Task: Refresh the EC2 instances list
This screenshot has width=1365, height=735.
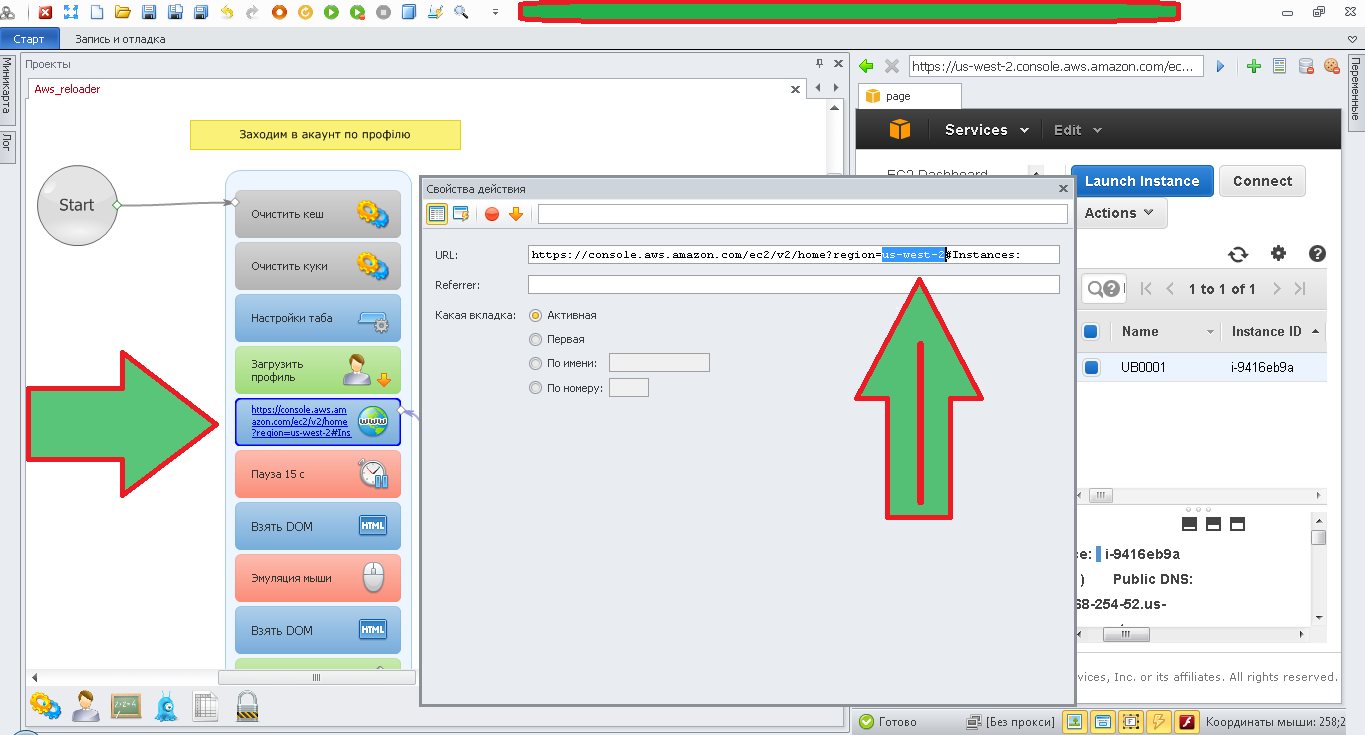Action: (1238, 254)
